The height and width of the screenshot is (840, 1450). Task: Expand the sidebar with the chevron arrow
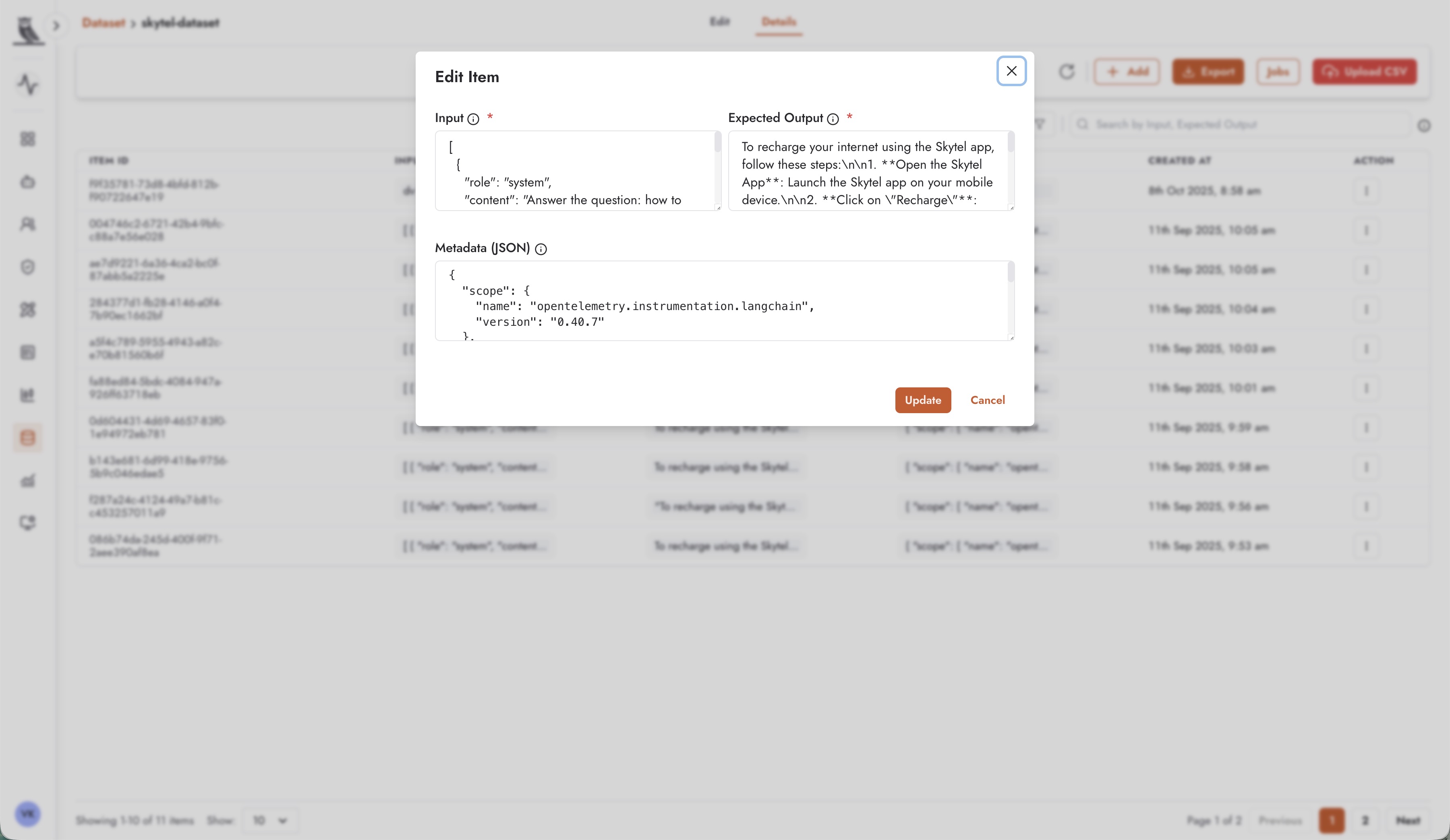(56, 25)
